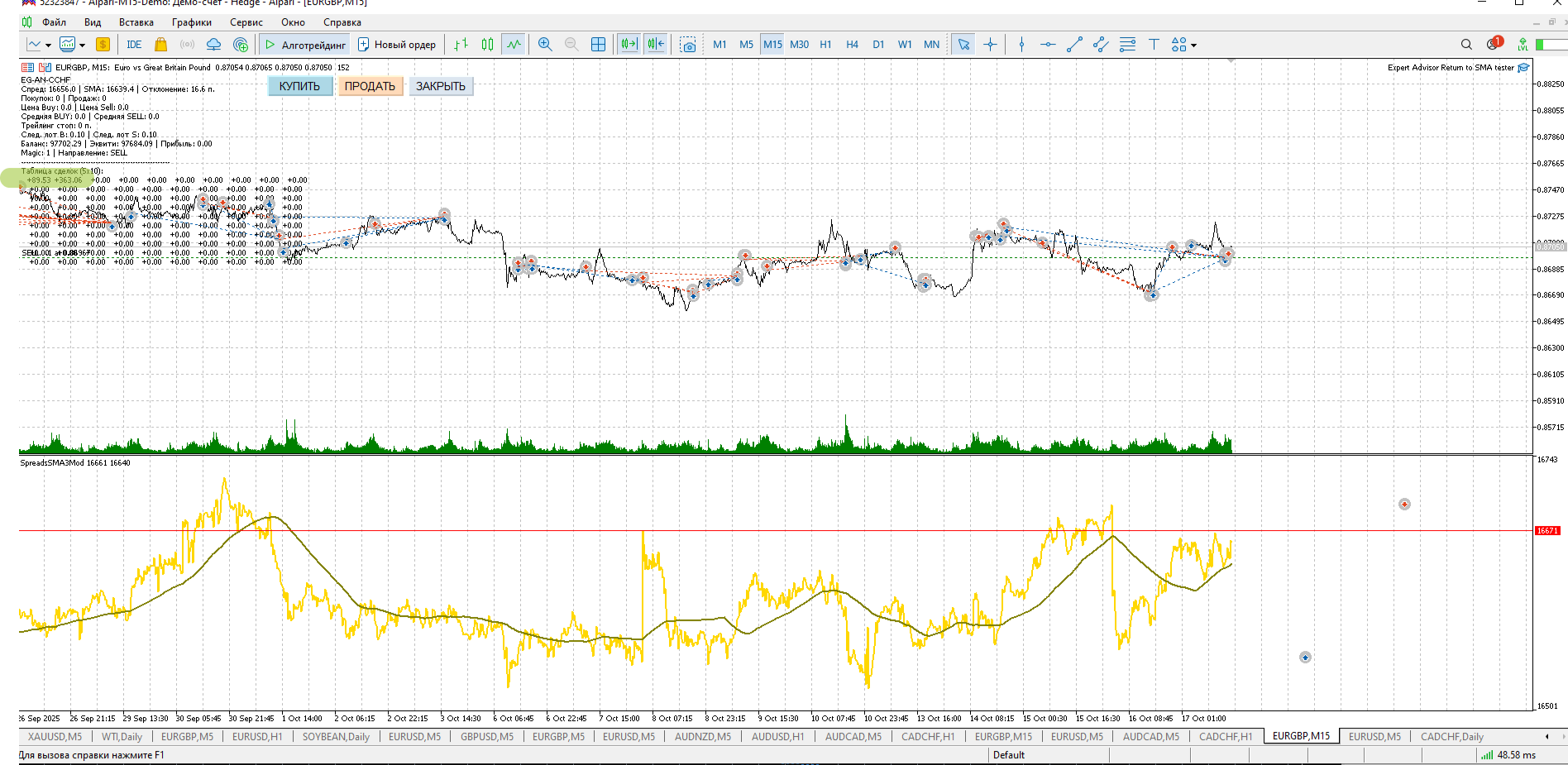Open the MetaEditor IDE
This screenshot has width=1568, height=765.
click(x=134, y=45)
